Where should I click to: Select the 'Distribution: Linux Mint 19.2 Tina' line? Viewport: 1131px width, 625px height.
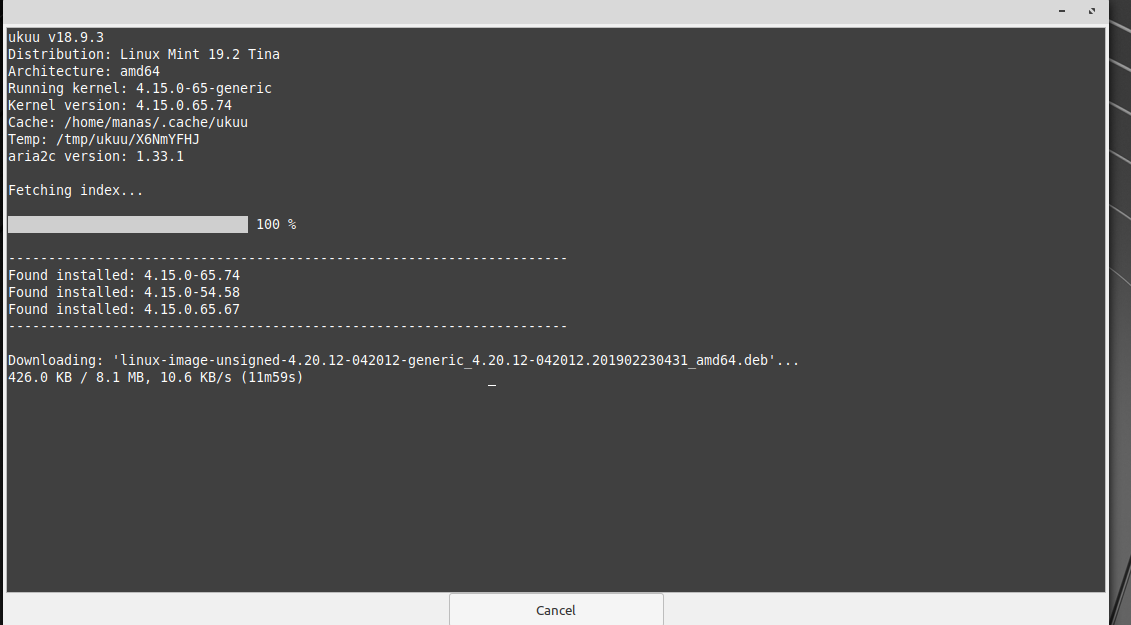pyautogui.click(x=144, y=53)
